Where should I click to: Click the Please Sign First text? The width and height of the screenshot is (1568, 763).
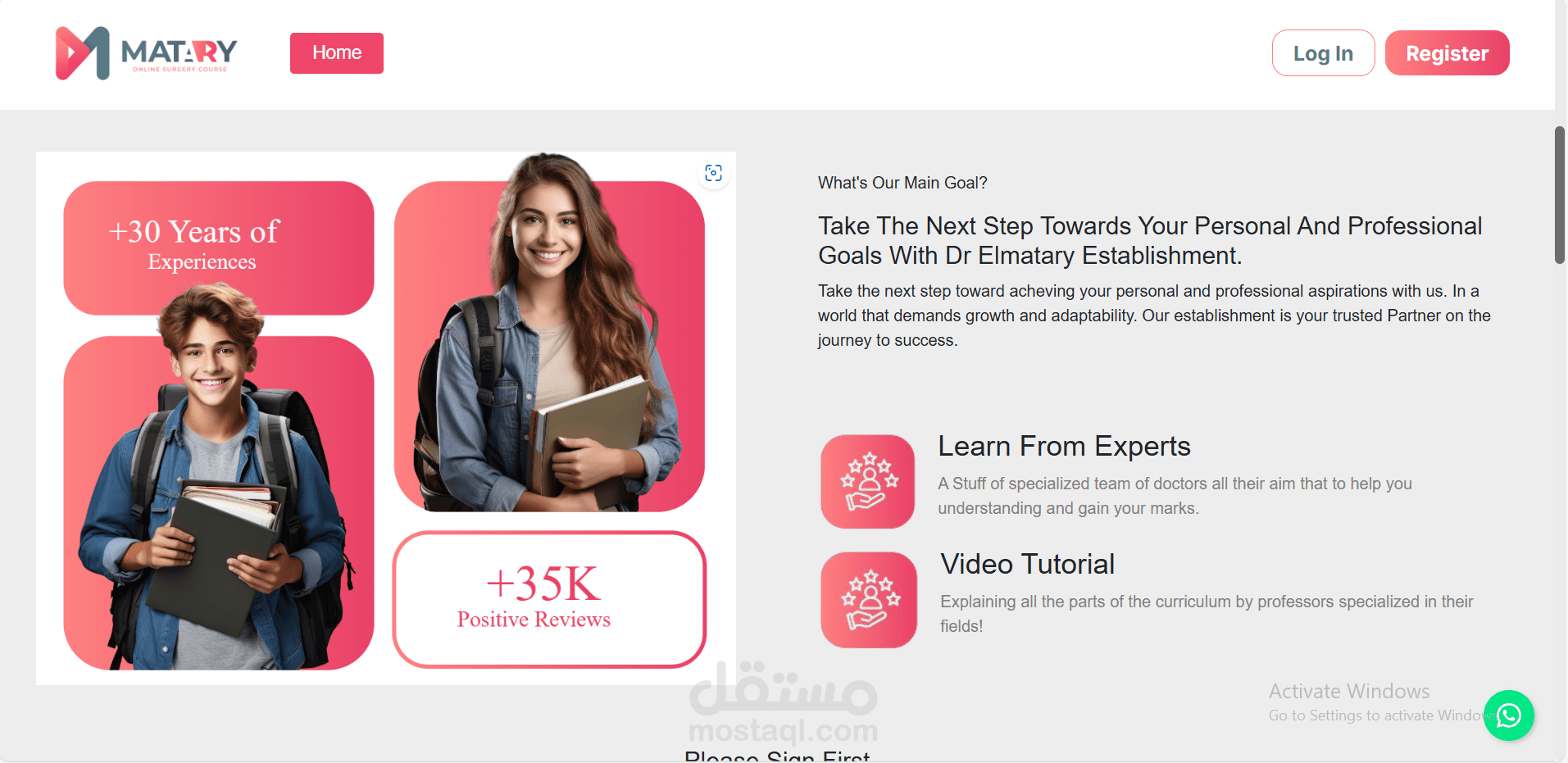777,756
